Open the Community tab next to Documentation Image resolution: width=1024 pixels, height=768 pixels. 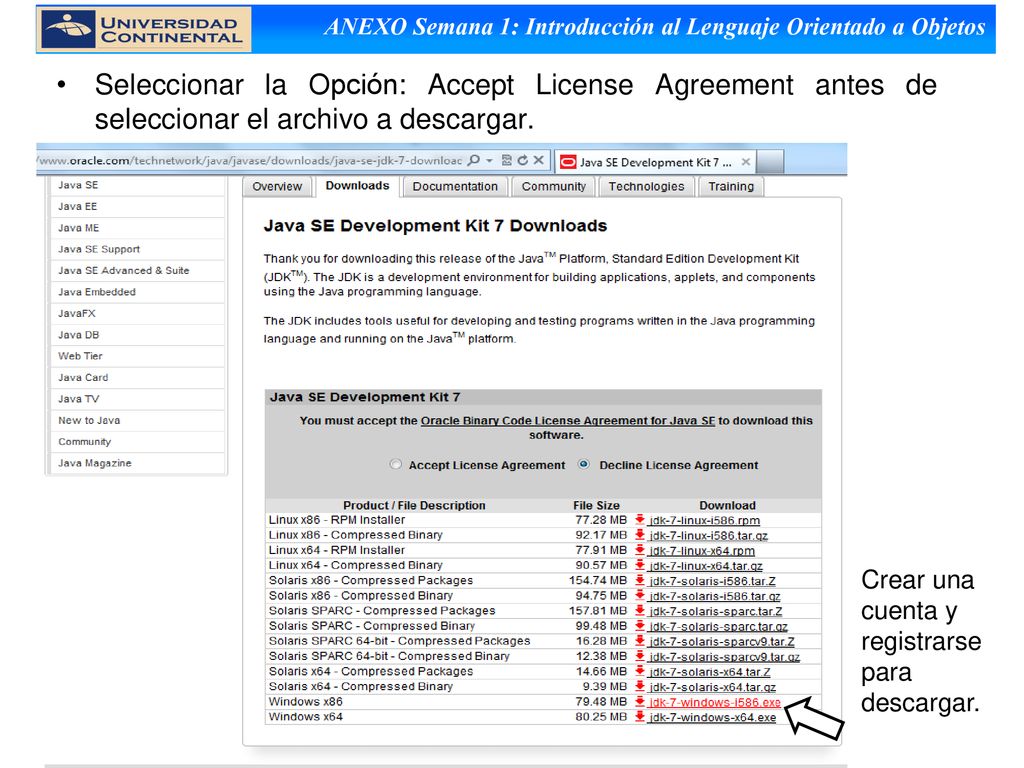pos(554,187)
